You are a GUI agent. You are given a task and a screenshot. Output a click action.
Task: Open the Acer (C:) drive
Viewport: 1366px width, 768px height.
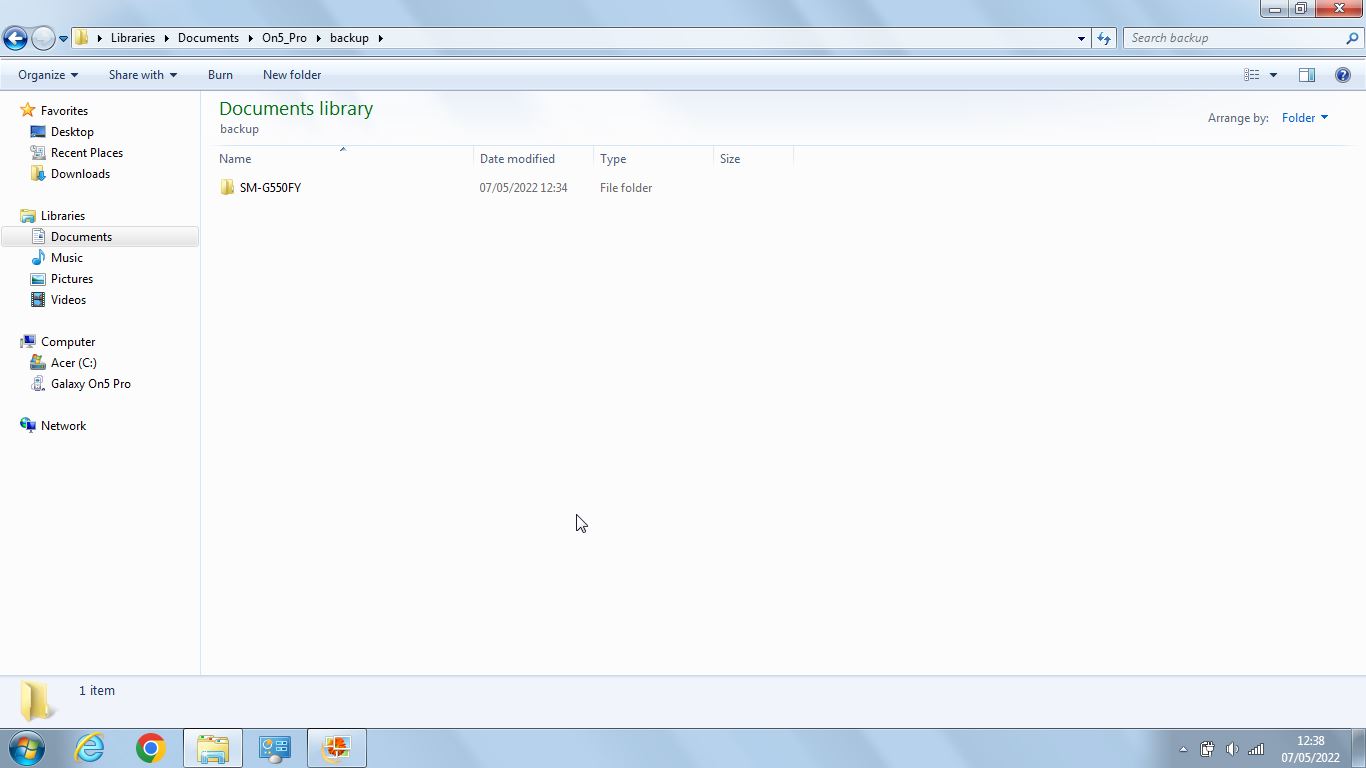[74, 363]
